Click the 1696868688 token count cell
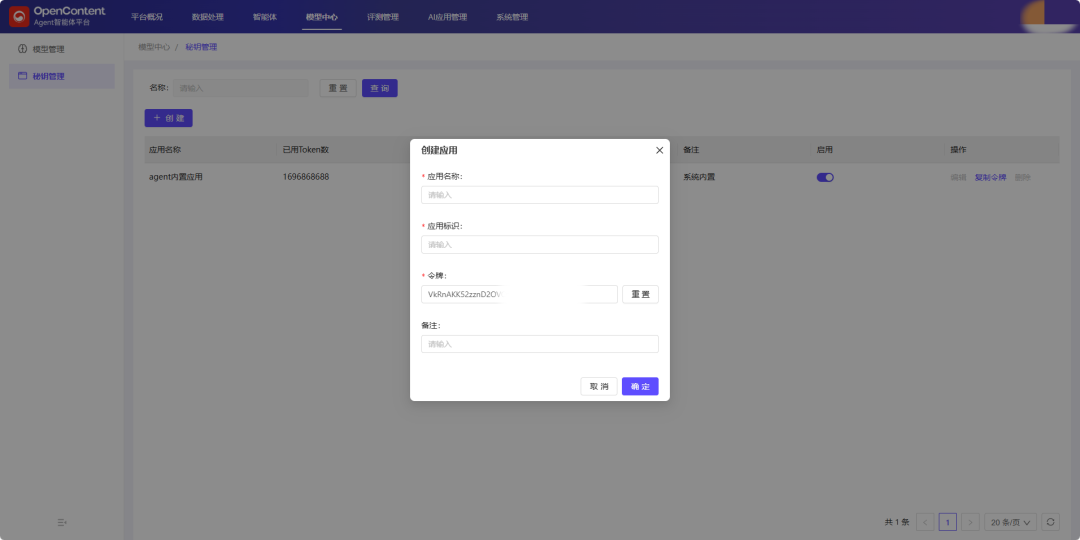1080x540 pixels. pos(306,177)
